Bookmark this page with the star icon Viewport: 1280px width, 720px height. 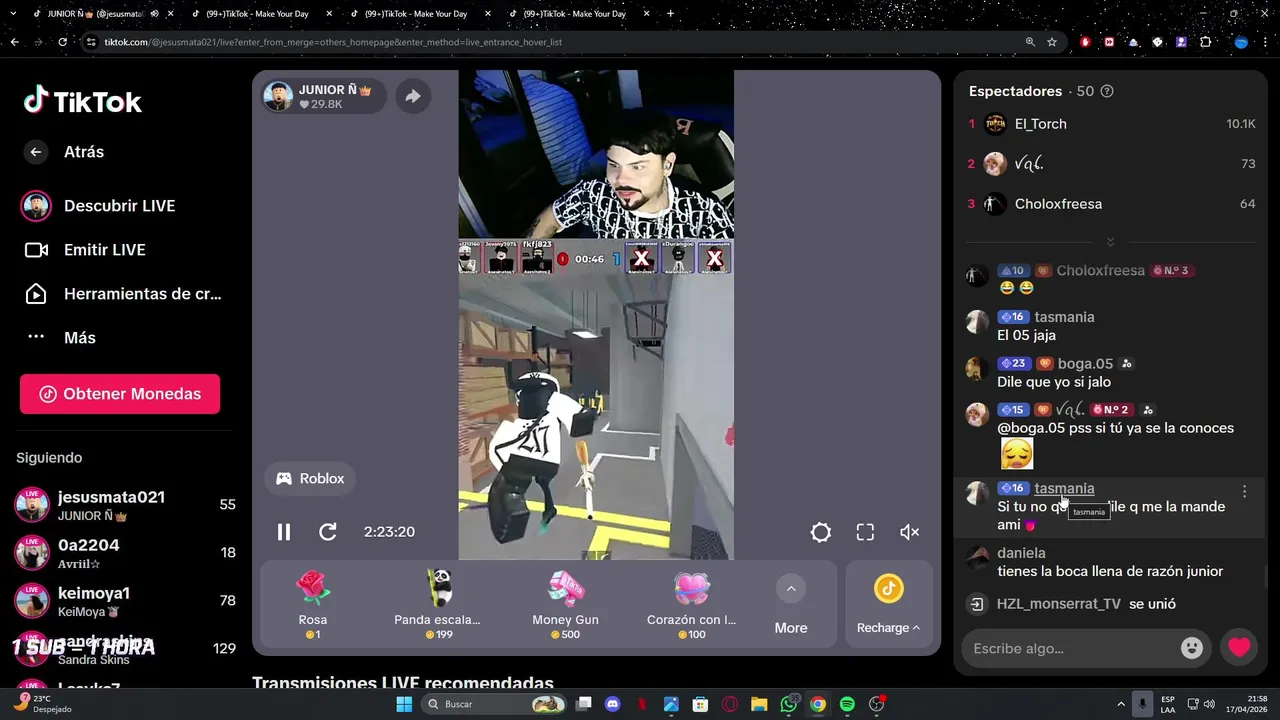(1052, 42)
